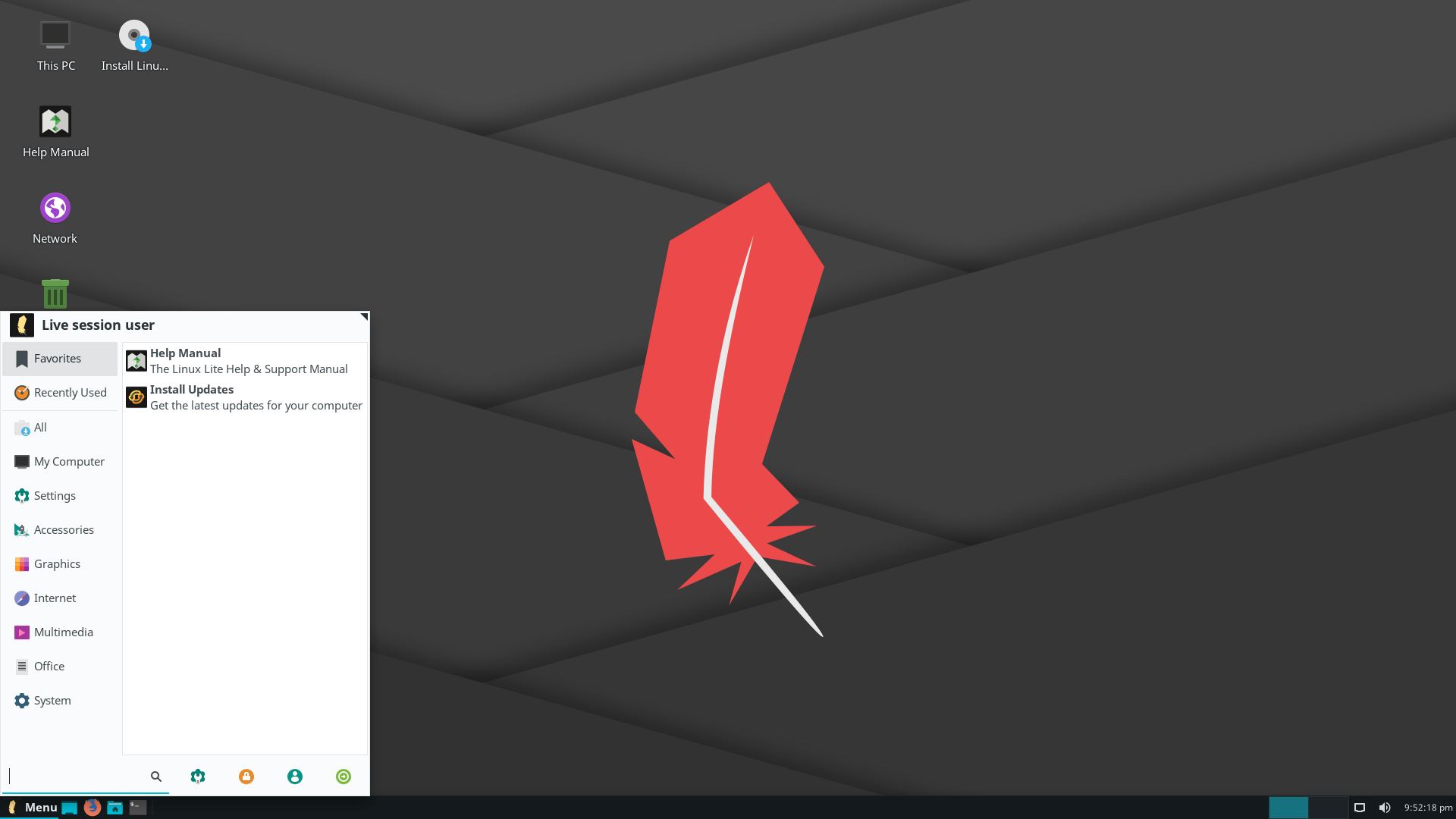Click the Live session user avatar

[22, 325]
